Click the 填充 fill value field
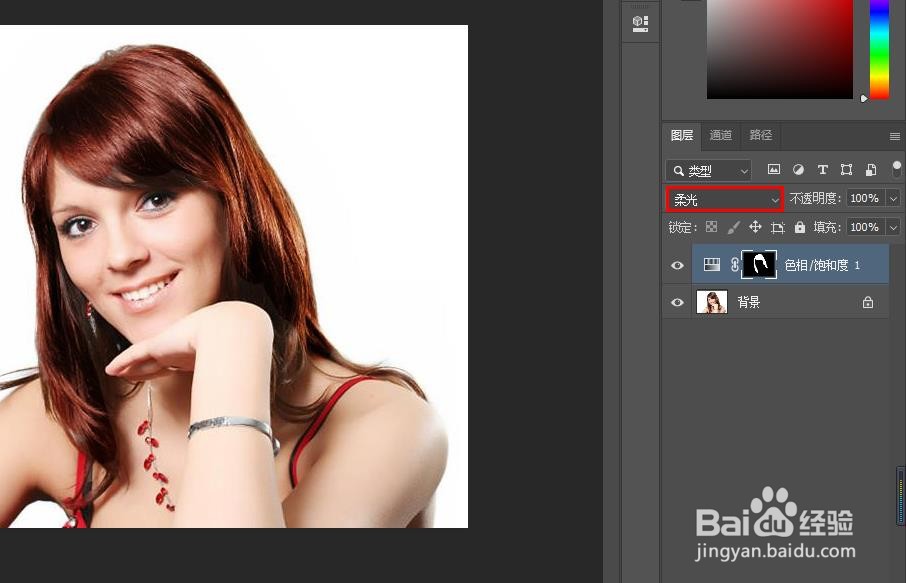The width and height of the screenshot is (906, 583). tap(866, 227)
